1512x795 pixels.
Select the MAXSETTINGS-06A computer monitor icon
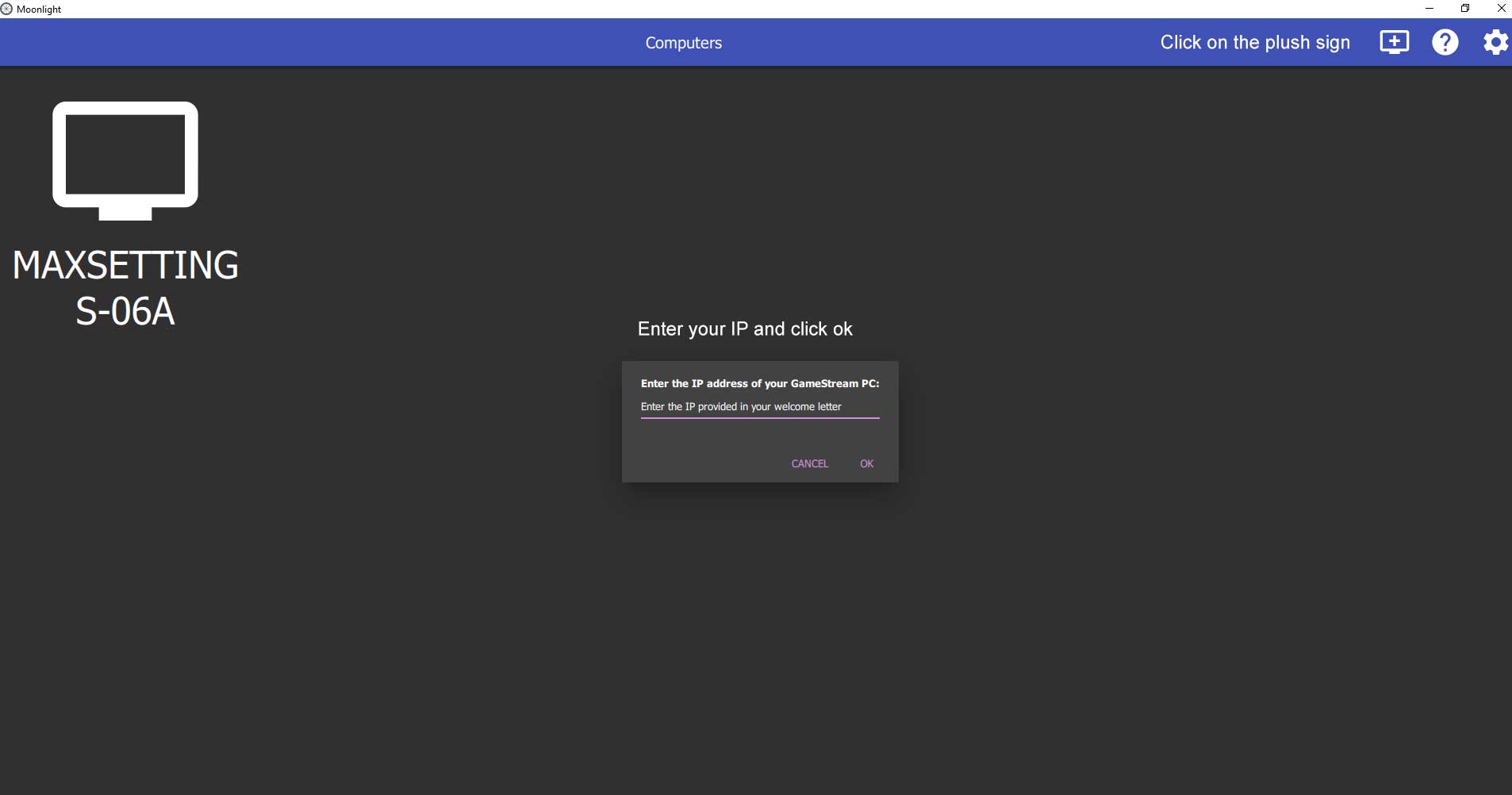(x=125, y=161)
